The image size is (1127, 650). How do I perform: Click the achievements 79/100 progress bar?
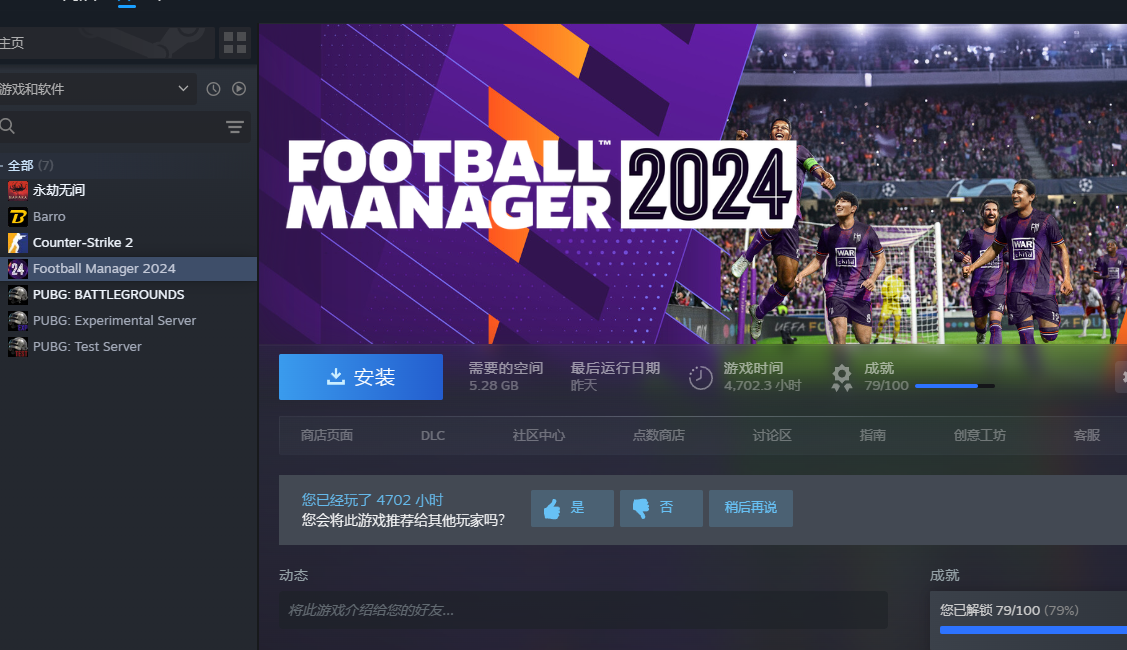pos(954,386)
